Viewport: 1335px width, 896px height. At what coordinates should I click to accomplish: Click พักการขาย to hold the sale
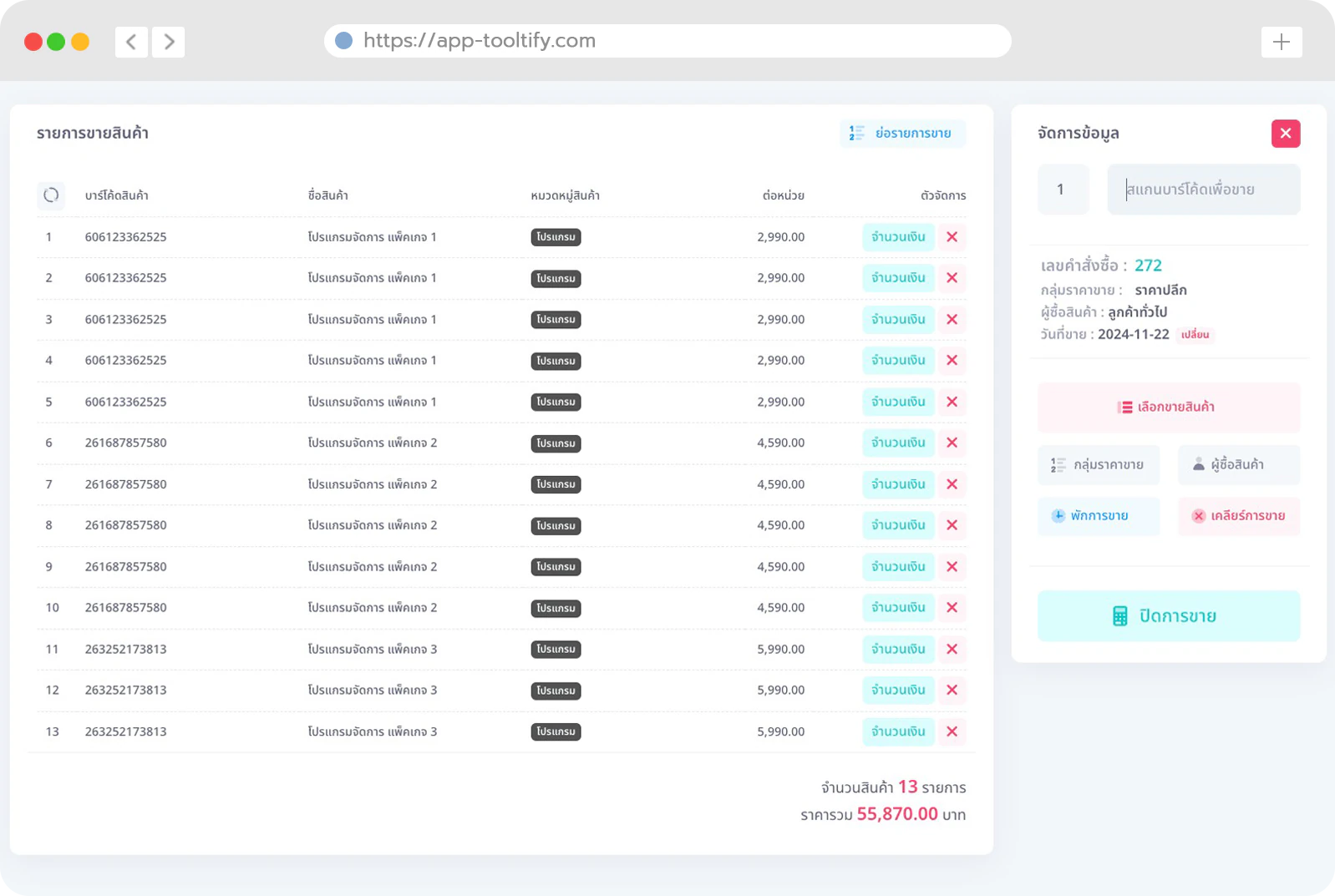tap(1099, 516)
